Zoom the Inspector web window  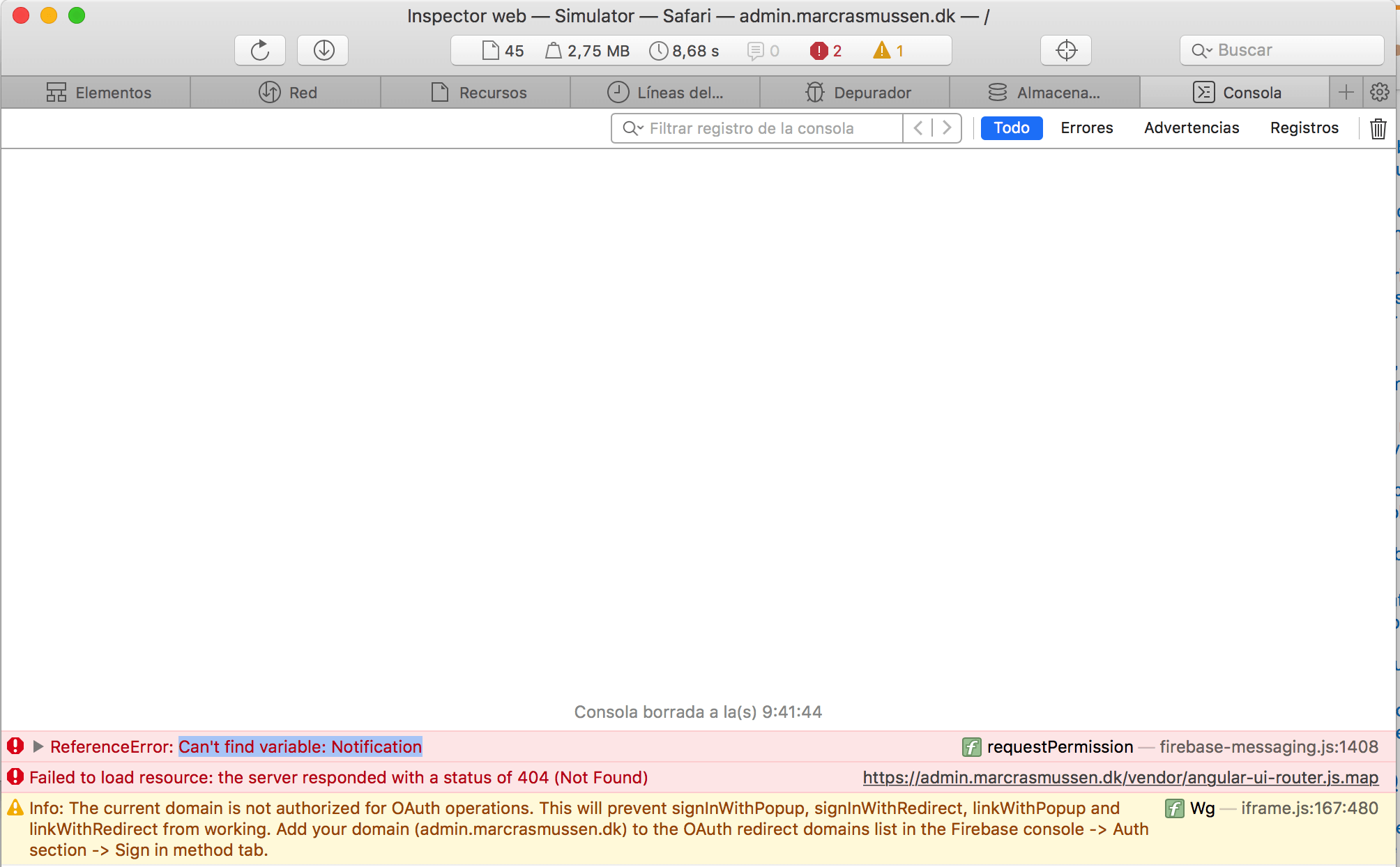(x=77, y=15)
